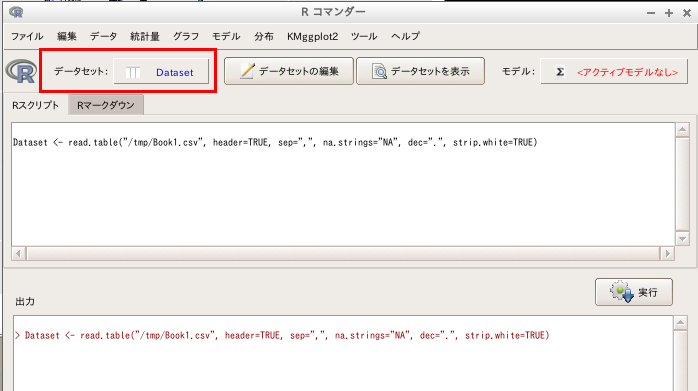Click script pane scroll right arrow
Image resolution: width=698 pixels, height=391 pixels.
667,253
